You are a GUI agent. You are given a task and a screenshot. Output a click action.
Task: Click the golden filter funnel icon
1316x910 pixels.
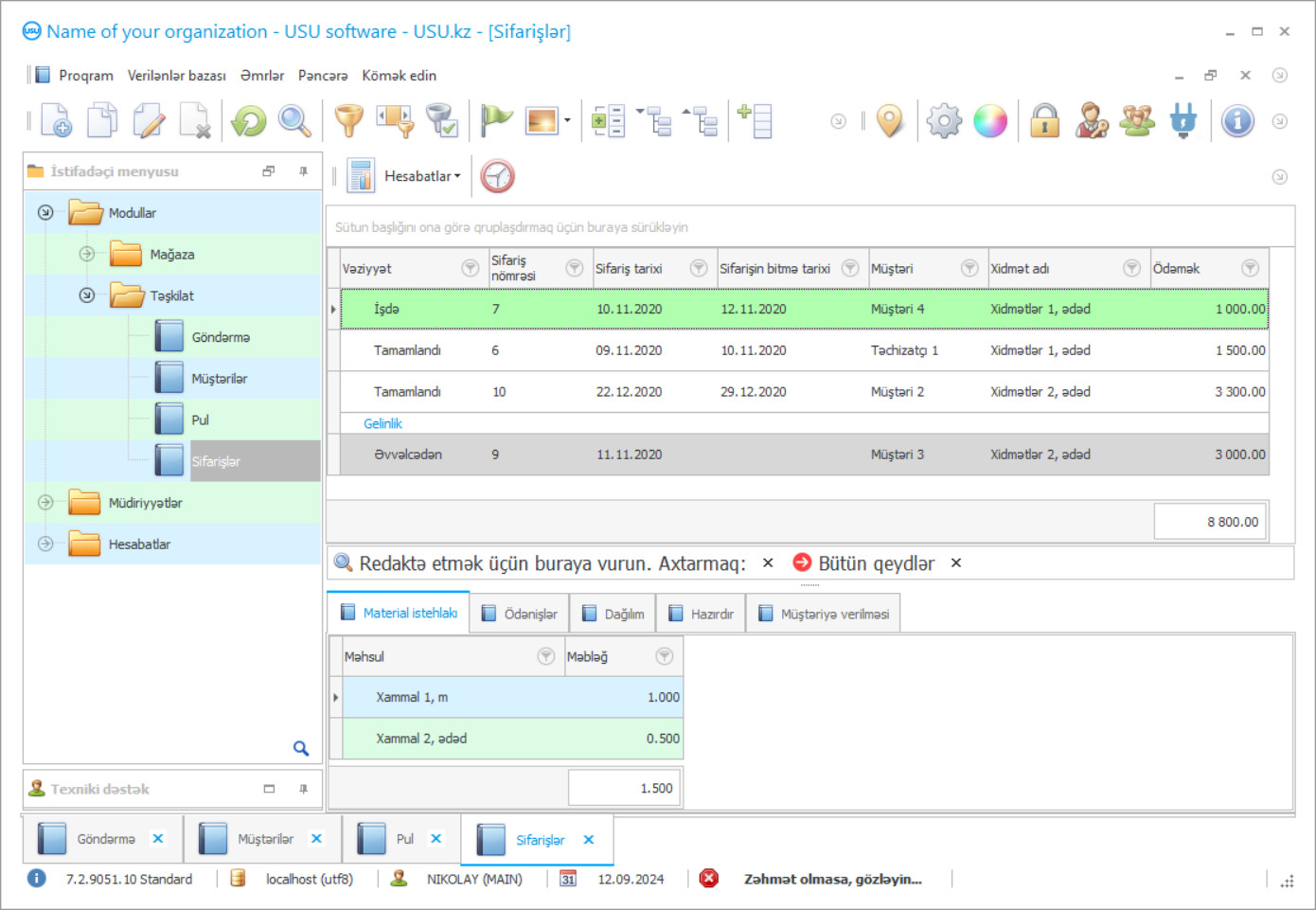tap(349, 121)
